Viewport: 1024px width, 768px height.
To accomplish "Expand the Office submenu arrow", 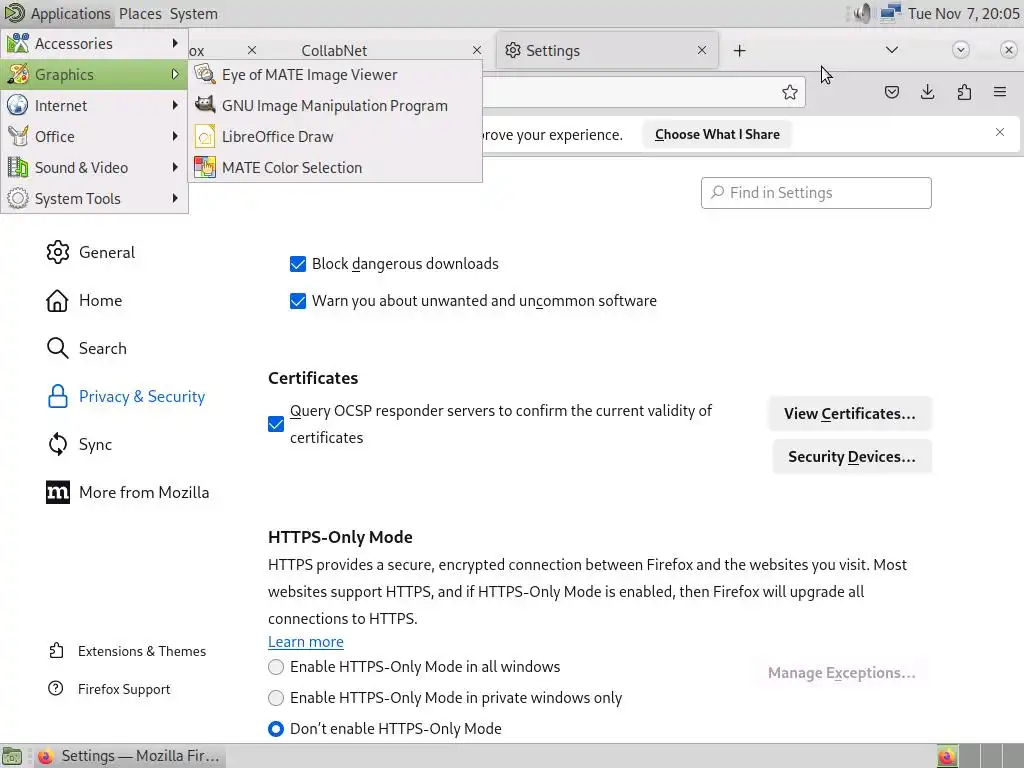I will point(174,136).
